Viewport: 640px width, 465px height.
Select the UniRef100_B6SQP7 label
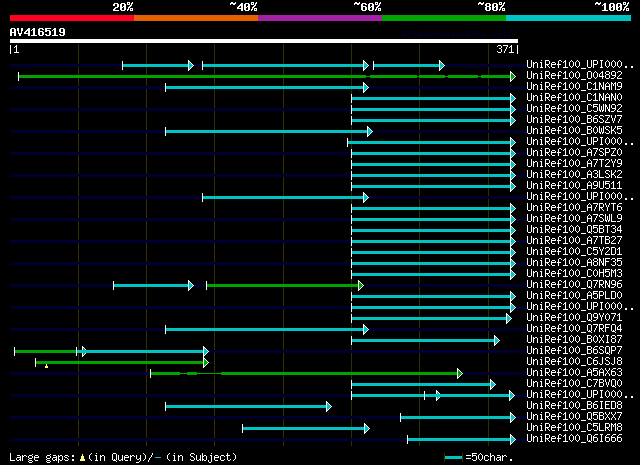point(574,351)
